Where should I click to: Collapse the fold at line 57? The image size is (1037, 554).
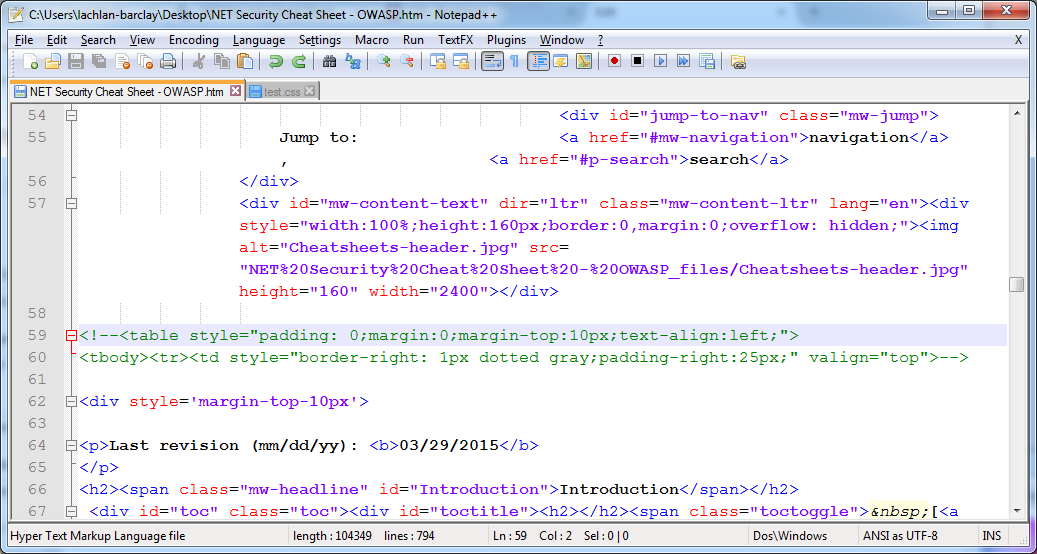[x=71, y=204]
